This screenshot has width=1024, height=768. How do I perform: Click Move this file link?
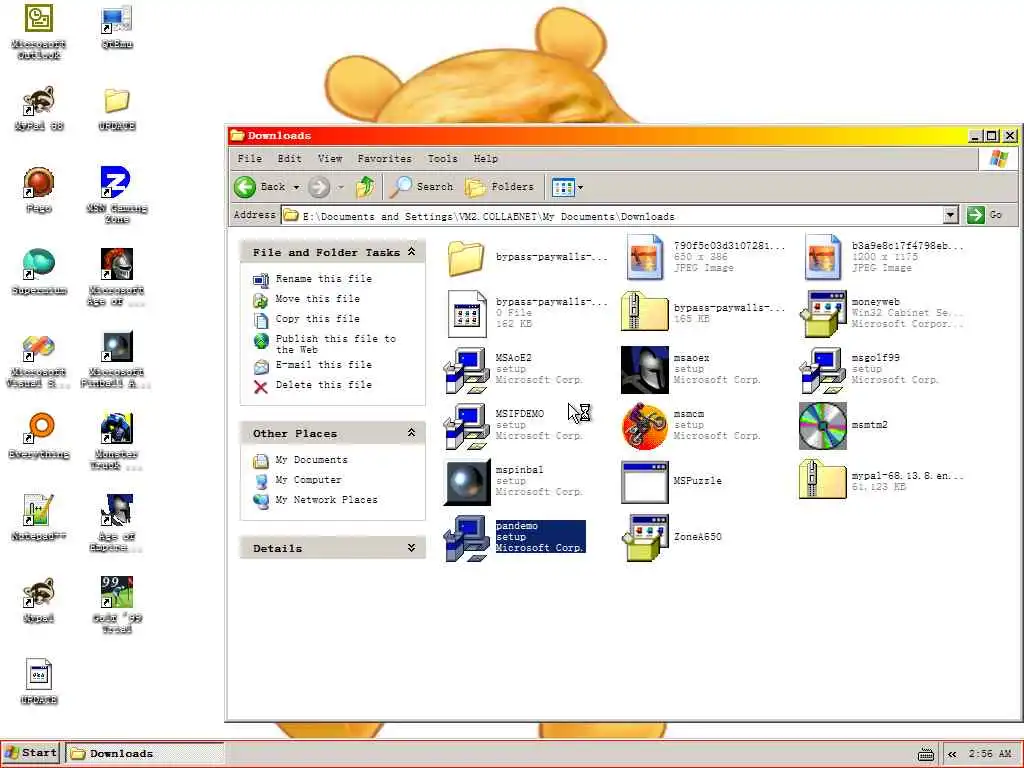[x=317, y=298]
